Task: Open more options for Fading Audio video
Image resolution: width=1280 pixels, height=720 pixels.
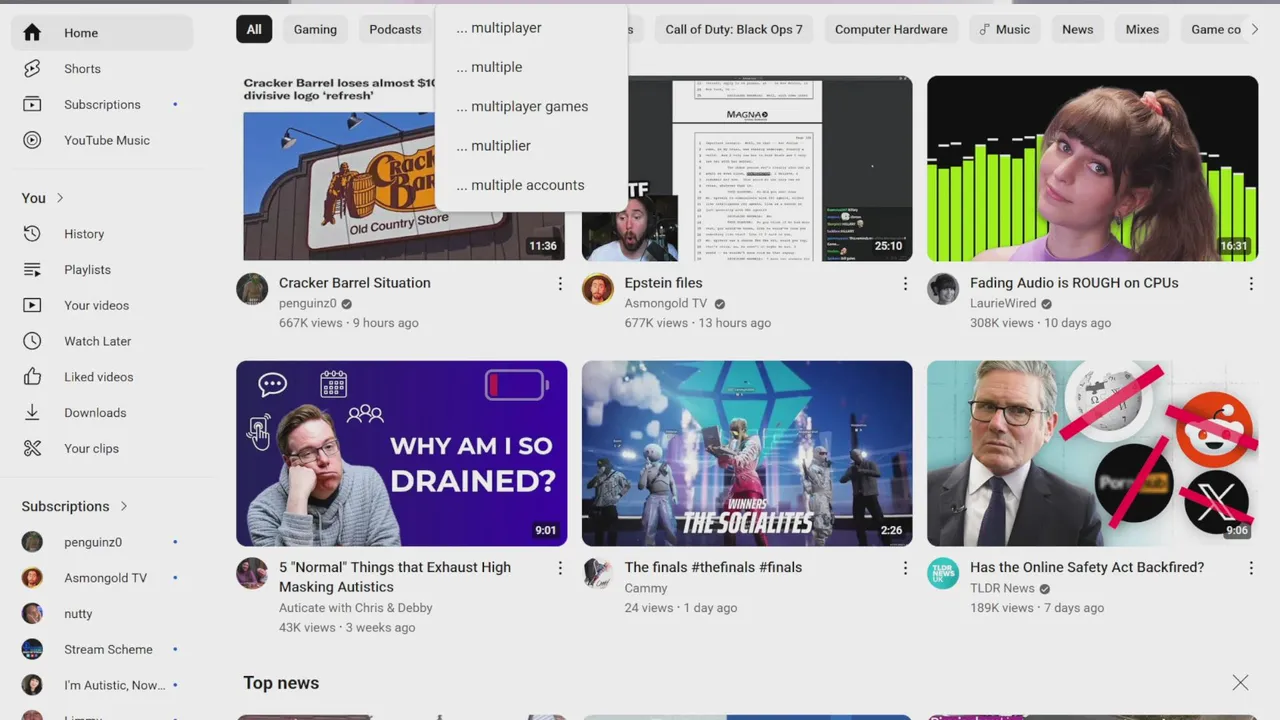Action: click(x=1250, y=284)
